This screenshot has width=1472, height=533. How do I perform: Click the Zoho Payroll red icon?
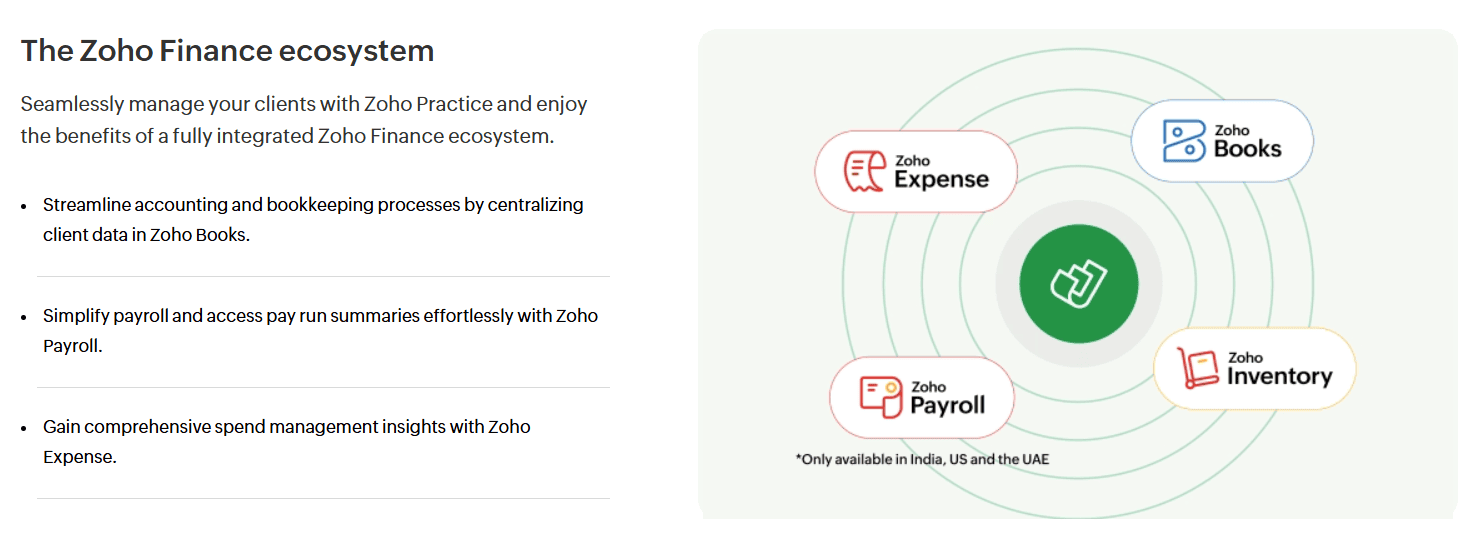pyautogui.click(x=881, y=397)
